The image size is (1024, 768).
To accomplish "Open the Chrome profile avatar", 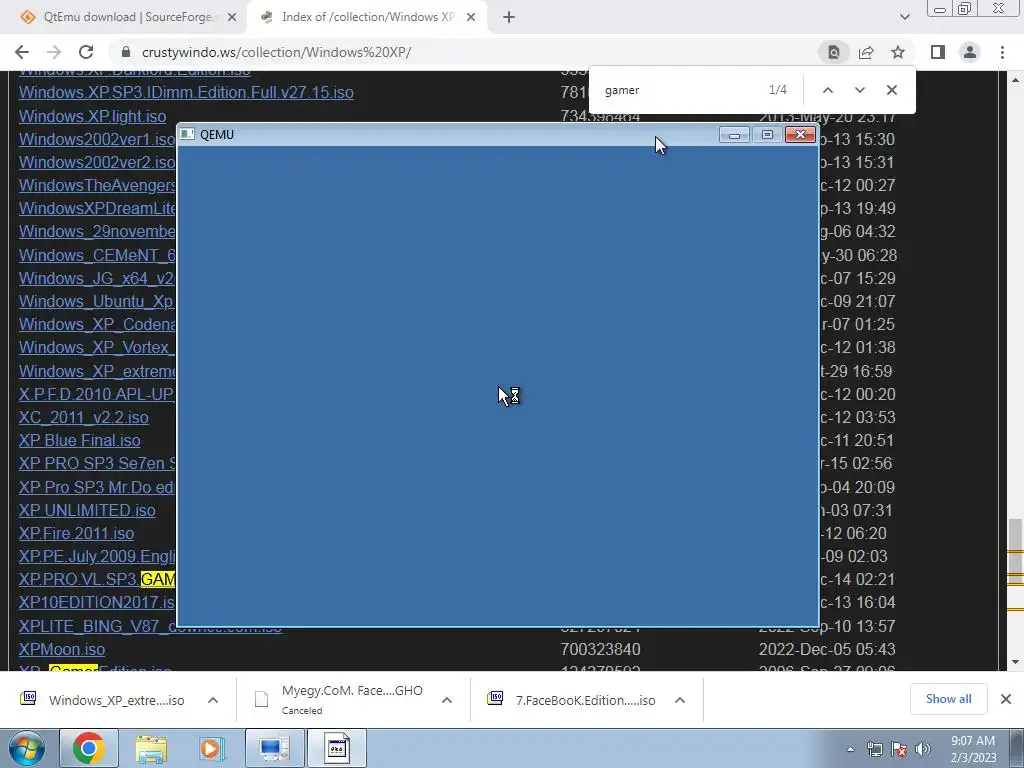I will click(970, 52).
